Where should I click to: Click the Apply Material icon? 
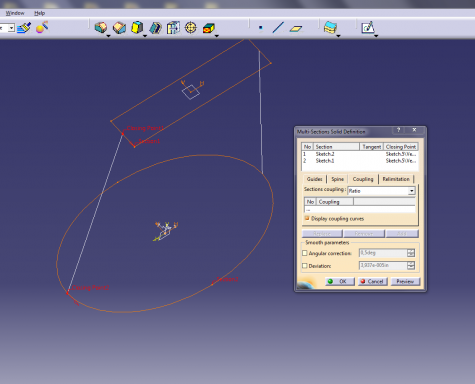tap(42, 27)
